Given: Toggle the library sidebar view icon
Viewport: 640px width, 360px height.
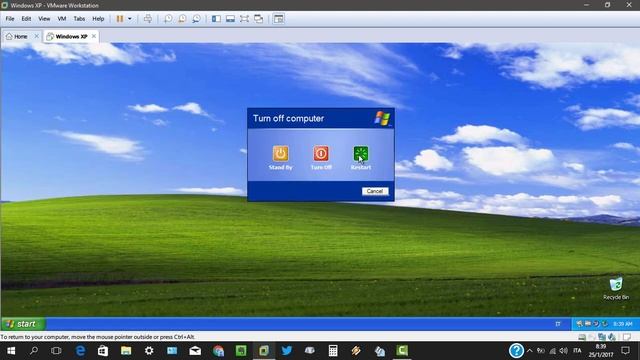Looking at the screenshot, I should point(216,19).
